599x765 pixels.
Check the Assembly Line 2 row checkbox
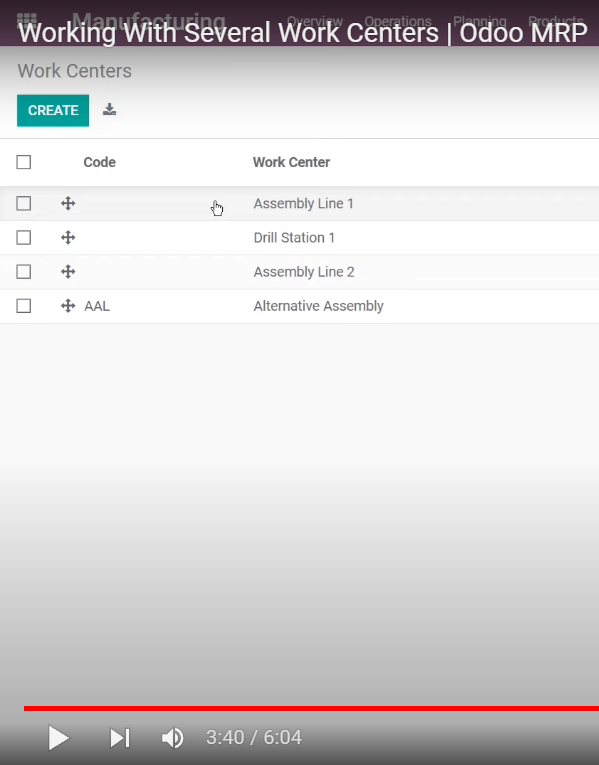point(23,271)
